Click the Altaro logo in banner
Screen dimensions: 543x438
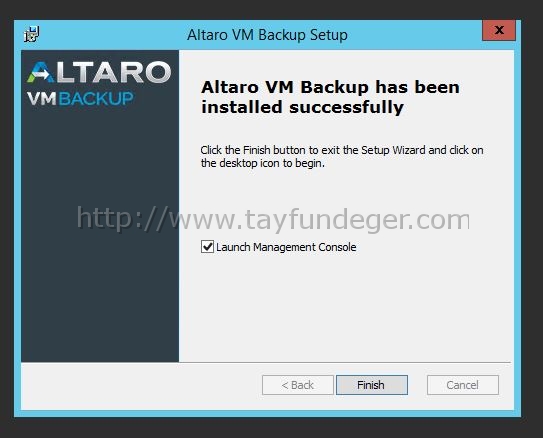[x=99, y=83]
